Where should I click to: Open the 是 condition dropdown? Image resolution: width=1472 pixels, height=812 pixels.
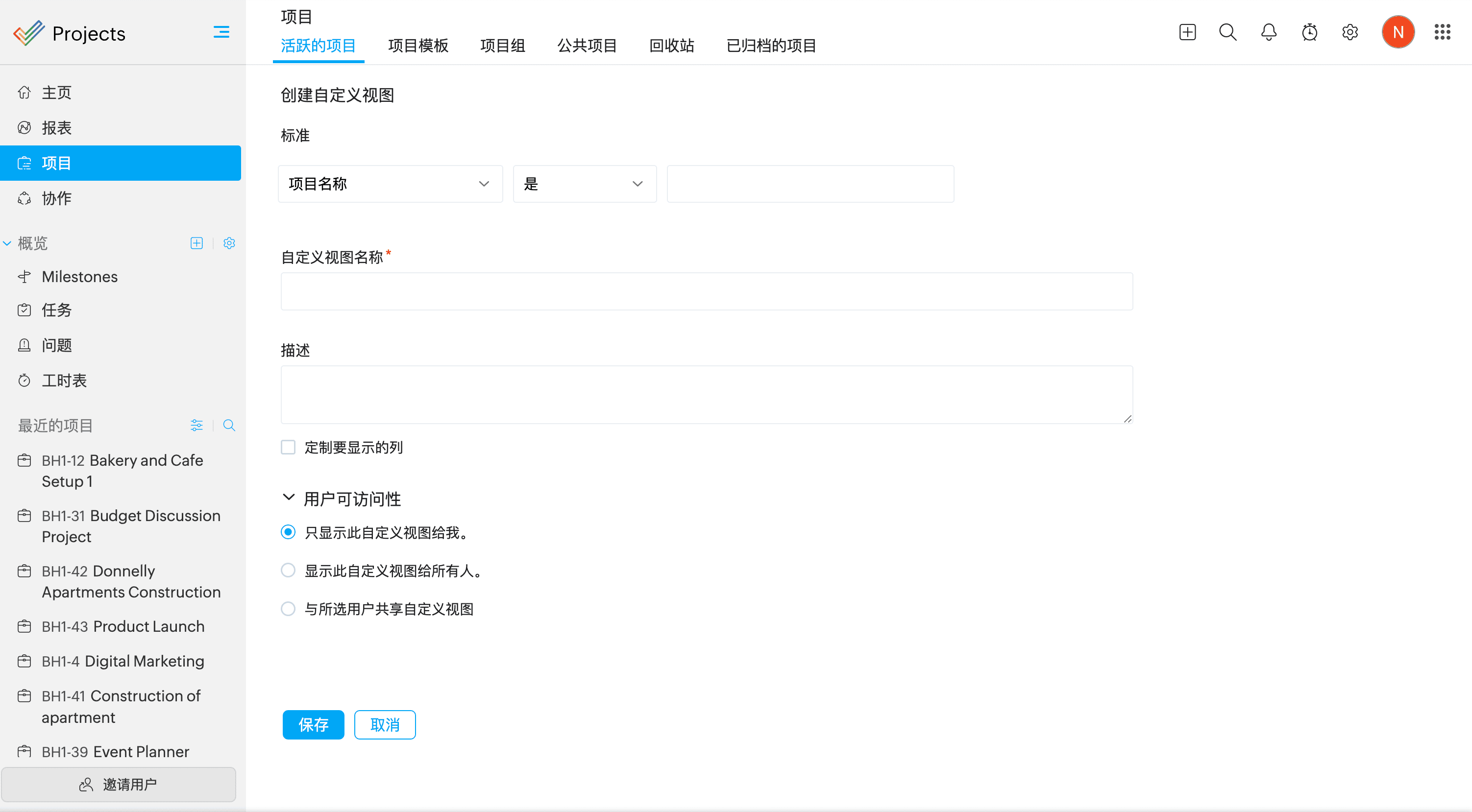tap(584, 184)
